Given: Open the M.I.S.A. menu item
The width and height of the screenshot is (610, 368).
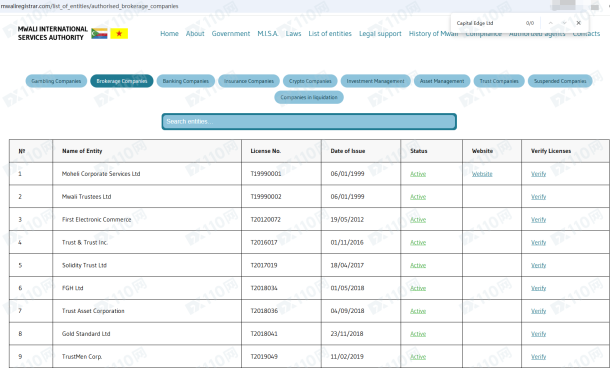Looking at the screenshot, I should click(268, 33).
